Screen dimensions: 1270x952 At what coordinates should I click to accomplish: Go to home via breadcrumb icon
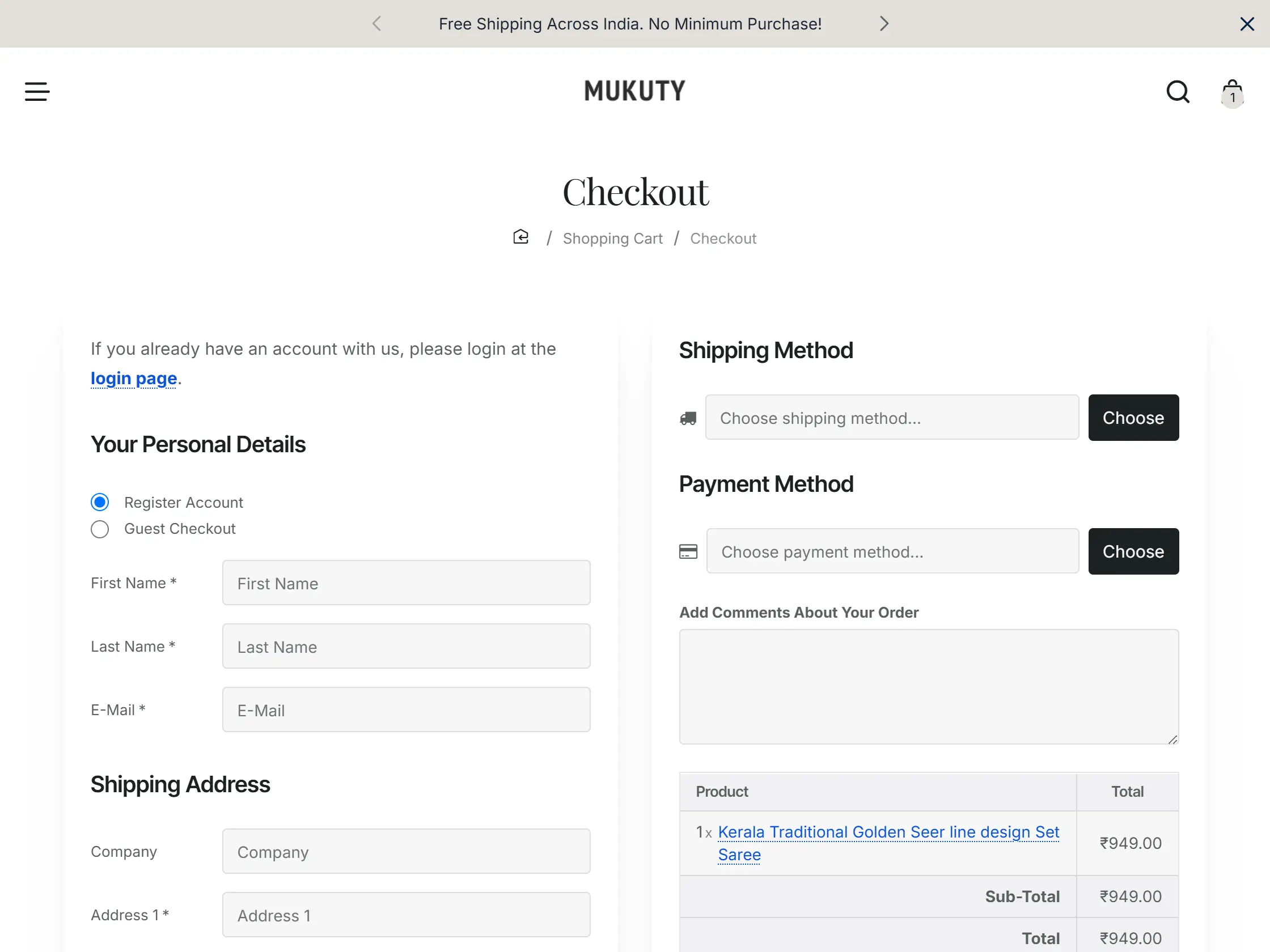[520, 237]
